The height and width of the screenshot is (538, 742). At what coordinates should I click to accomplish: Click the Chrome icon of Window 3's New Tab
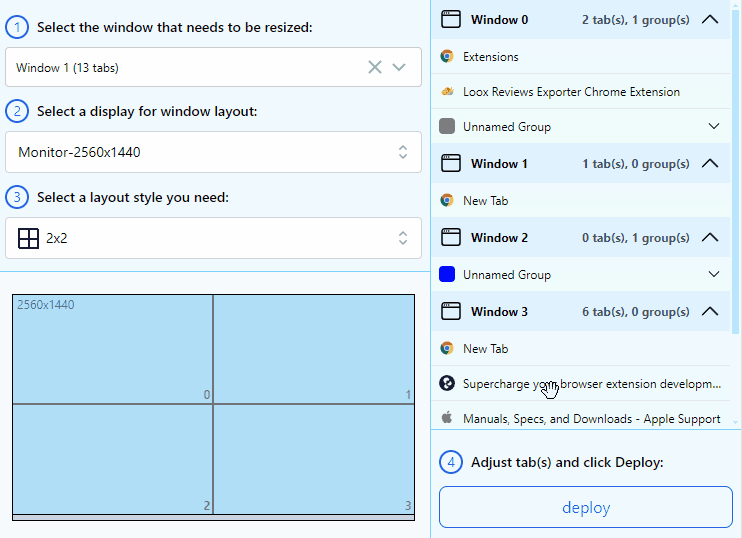point(447,348)
